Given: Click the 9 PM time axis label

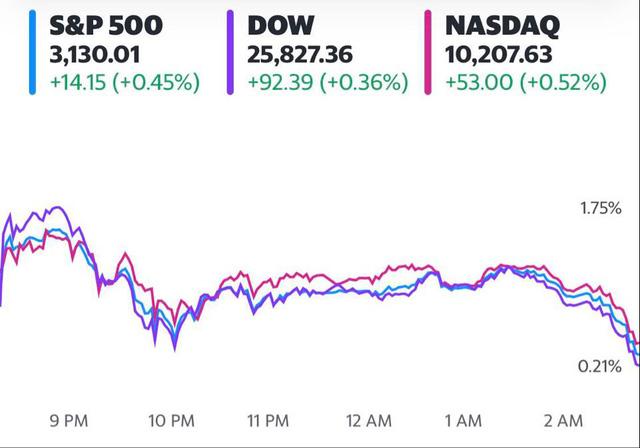Looking at the screenshot, I should (69, 421).
